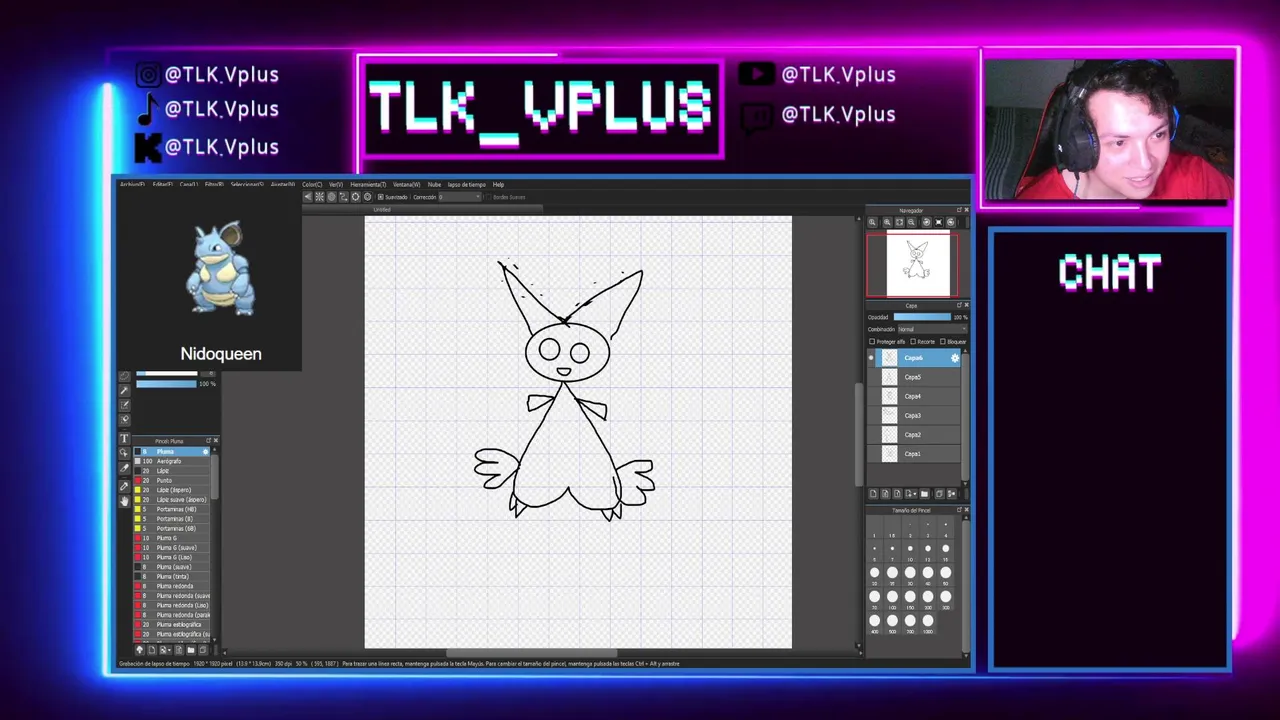
Task: Open the lapso de tiempo menu
Action: [467, 185]
